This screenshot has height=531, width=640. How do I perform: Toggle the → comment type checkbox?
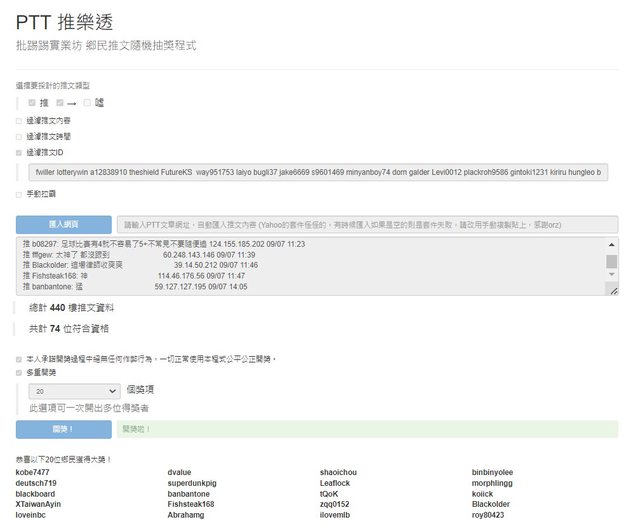60,103
